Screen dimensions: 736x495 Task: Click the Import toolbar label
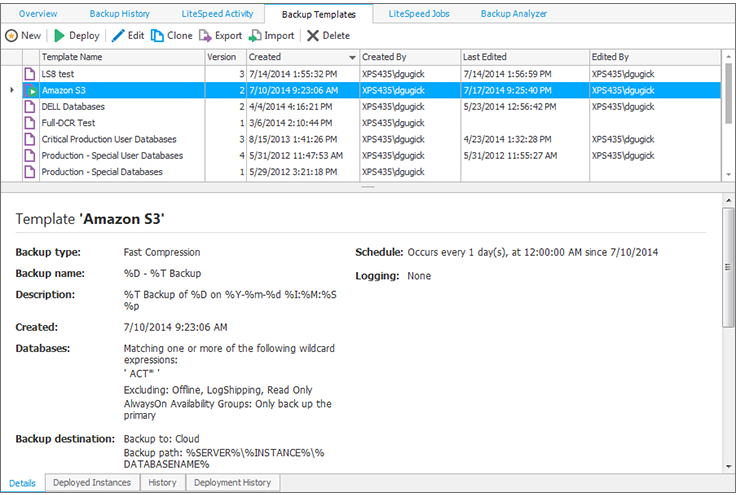pos(279,36)
